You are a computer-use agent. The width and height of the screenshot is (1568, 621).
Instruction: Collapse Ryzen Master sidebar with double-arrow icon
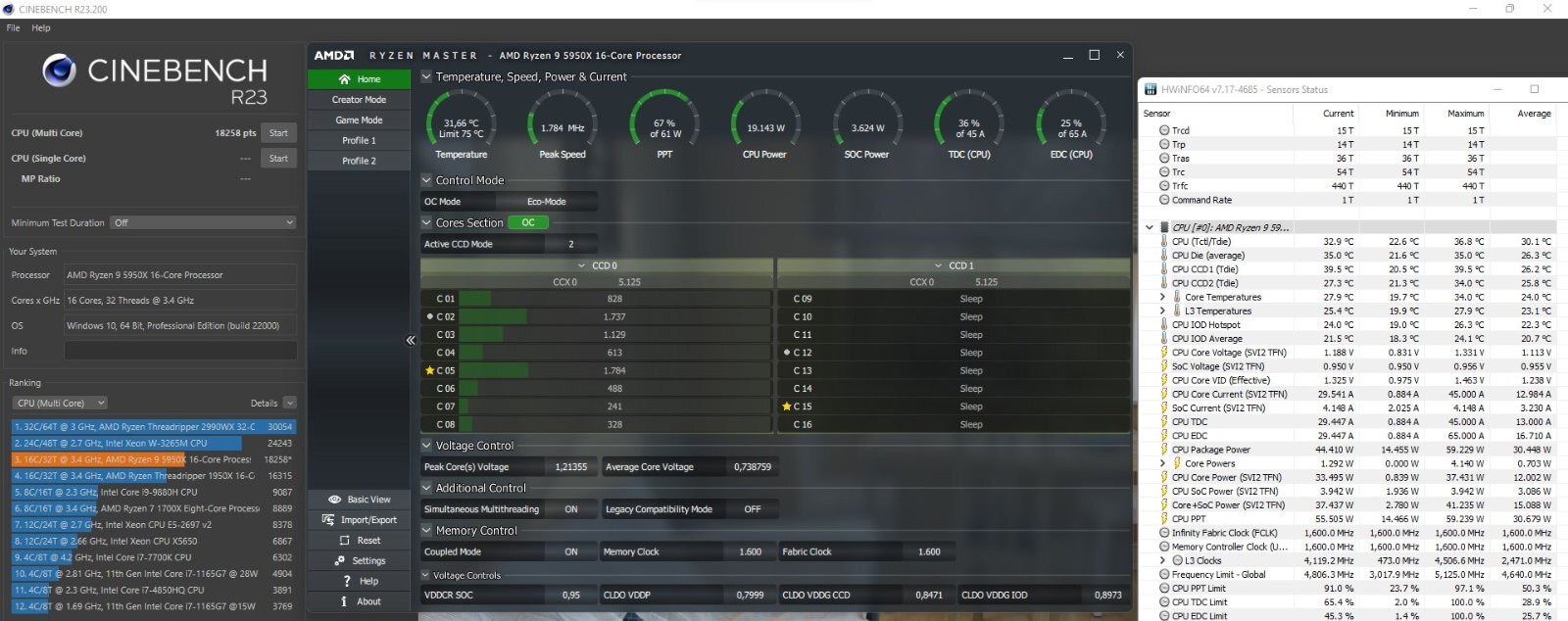411,340
